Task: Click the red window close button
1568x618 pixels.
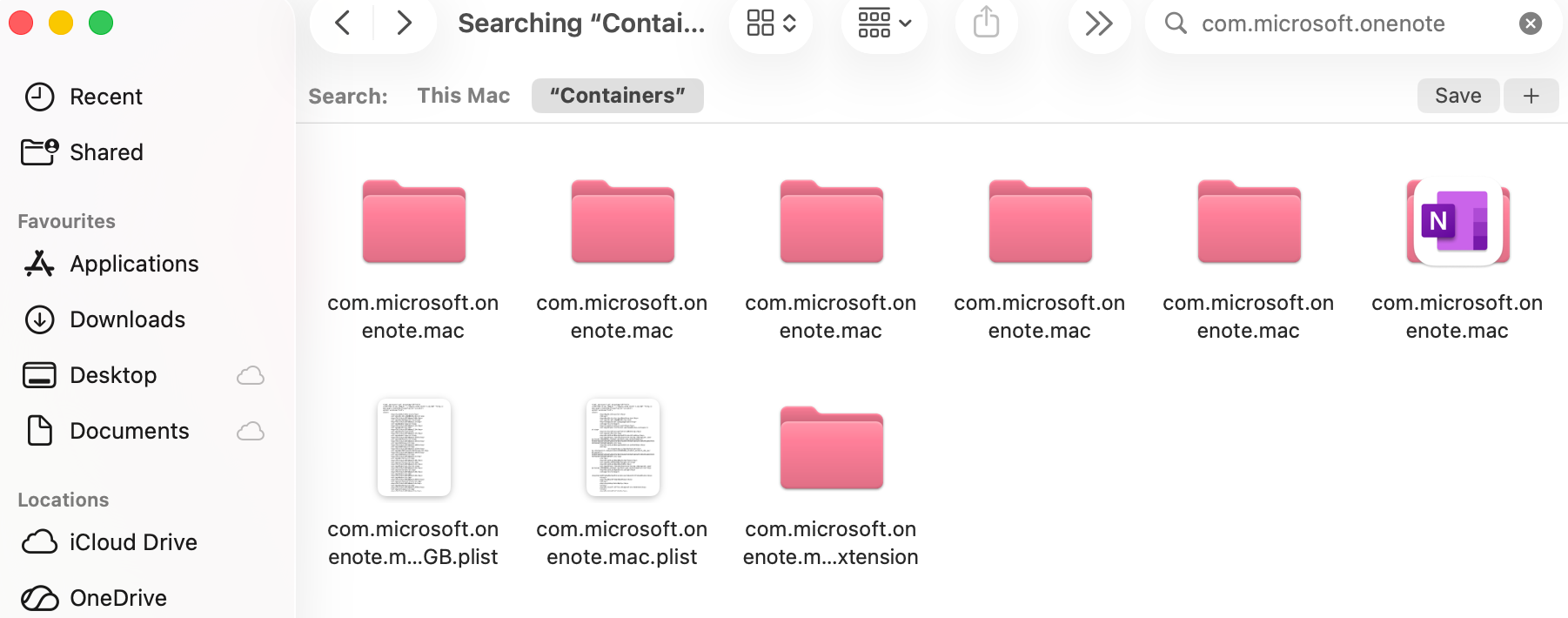Action: pyautogui.click(x=21, y=23)
